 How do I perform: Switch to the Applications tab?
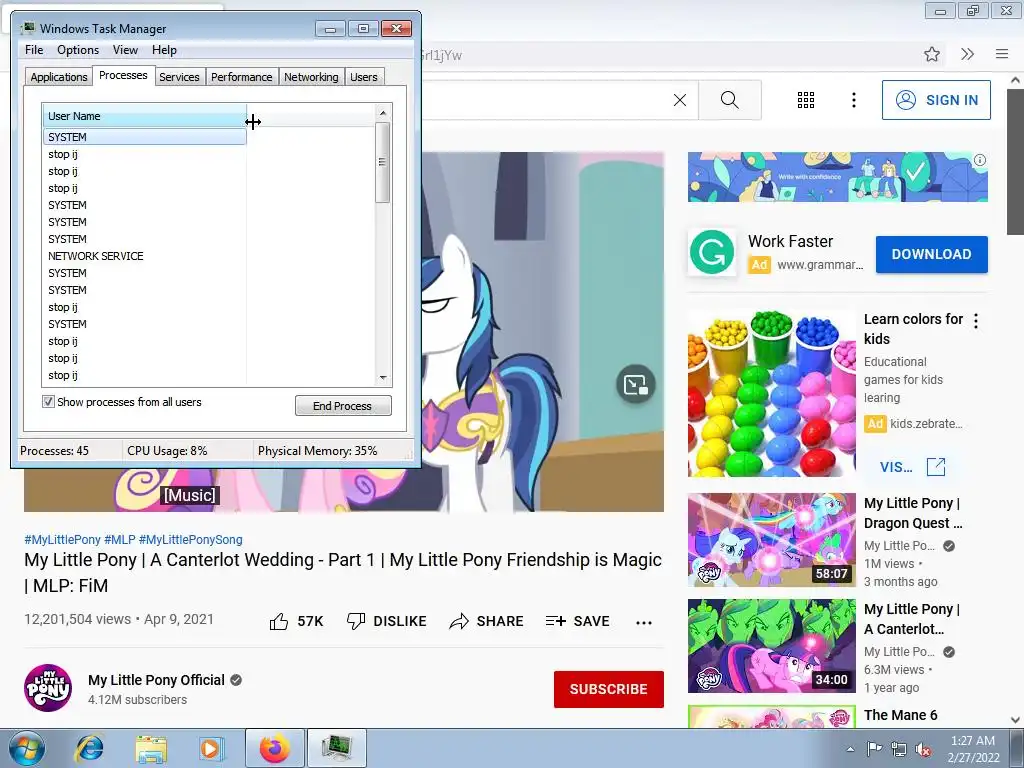coord(59,77)
